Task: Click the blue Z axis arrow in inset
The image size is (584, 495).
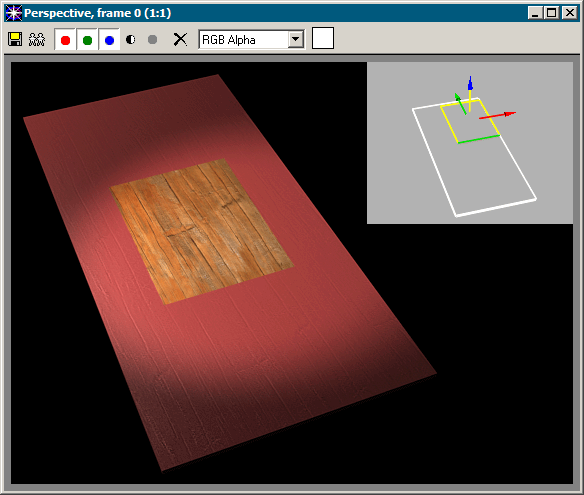Action: (470, 83)
